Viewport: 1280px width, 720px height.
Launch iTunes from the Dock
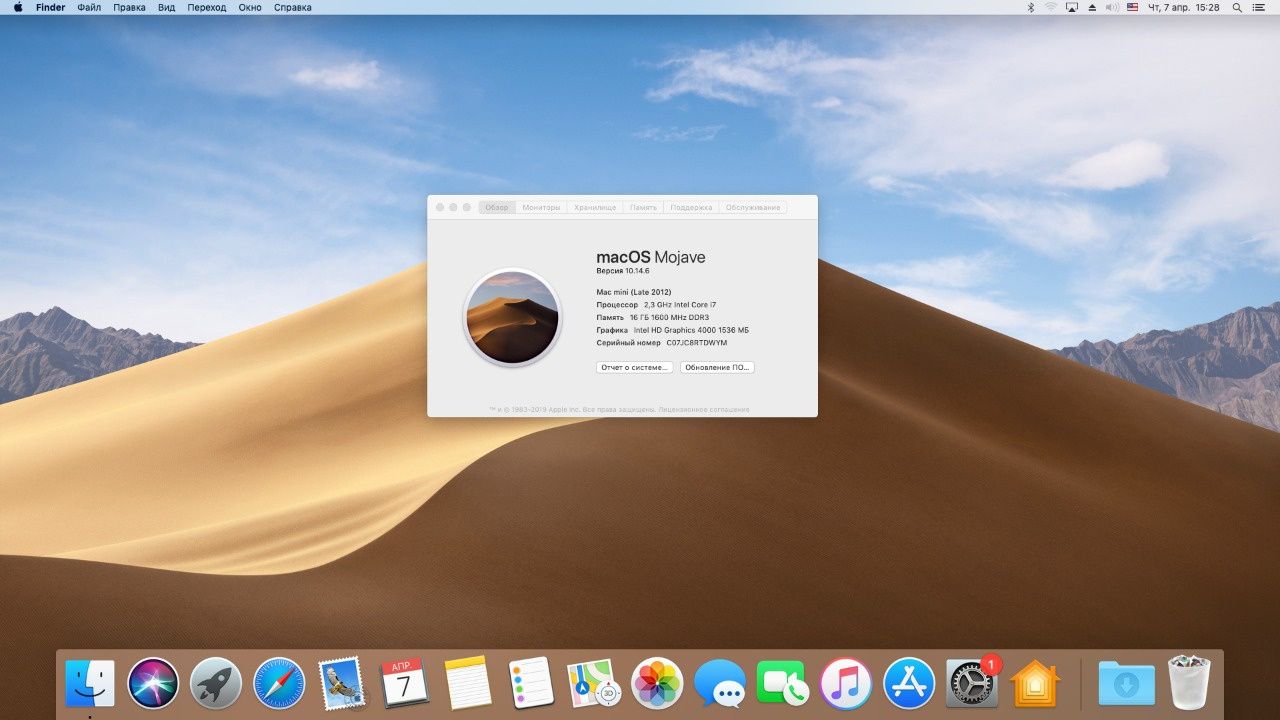845,684
